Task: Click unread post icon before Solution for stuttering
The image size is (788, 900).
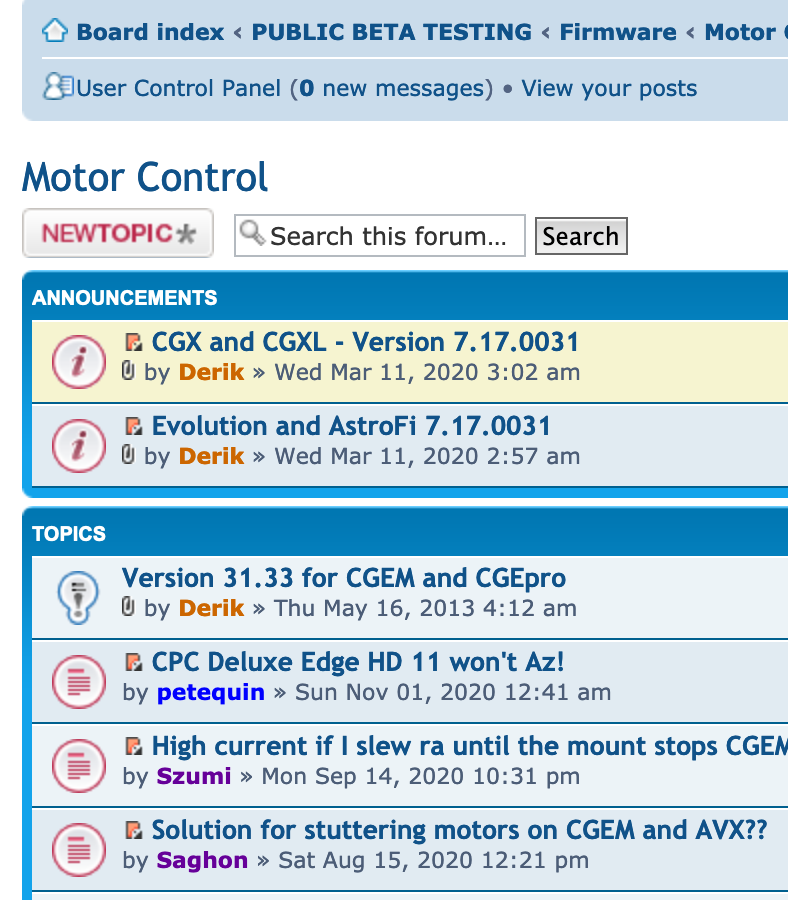Action: coord(133,830)
